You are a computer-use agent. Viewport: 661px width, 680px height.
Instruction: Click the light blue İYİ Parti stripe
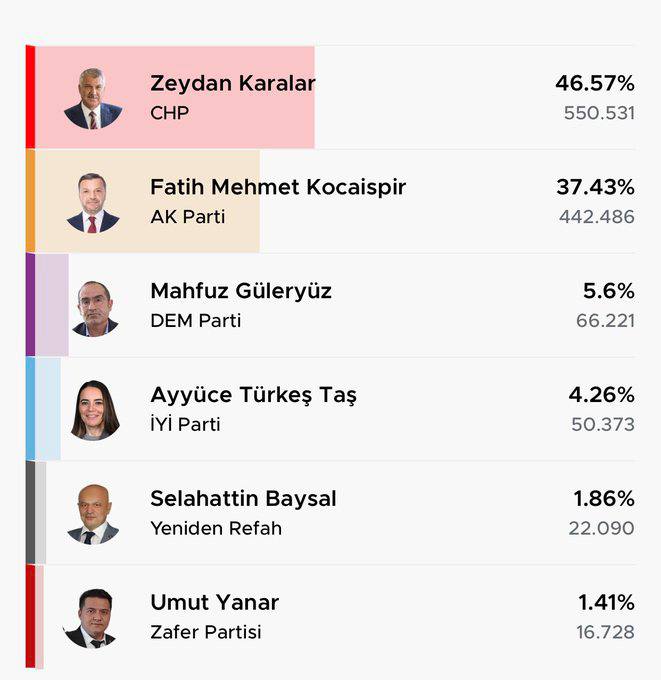[30, 409]
